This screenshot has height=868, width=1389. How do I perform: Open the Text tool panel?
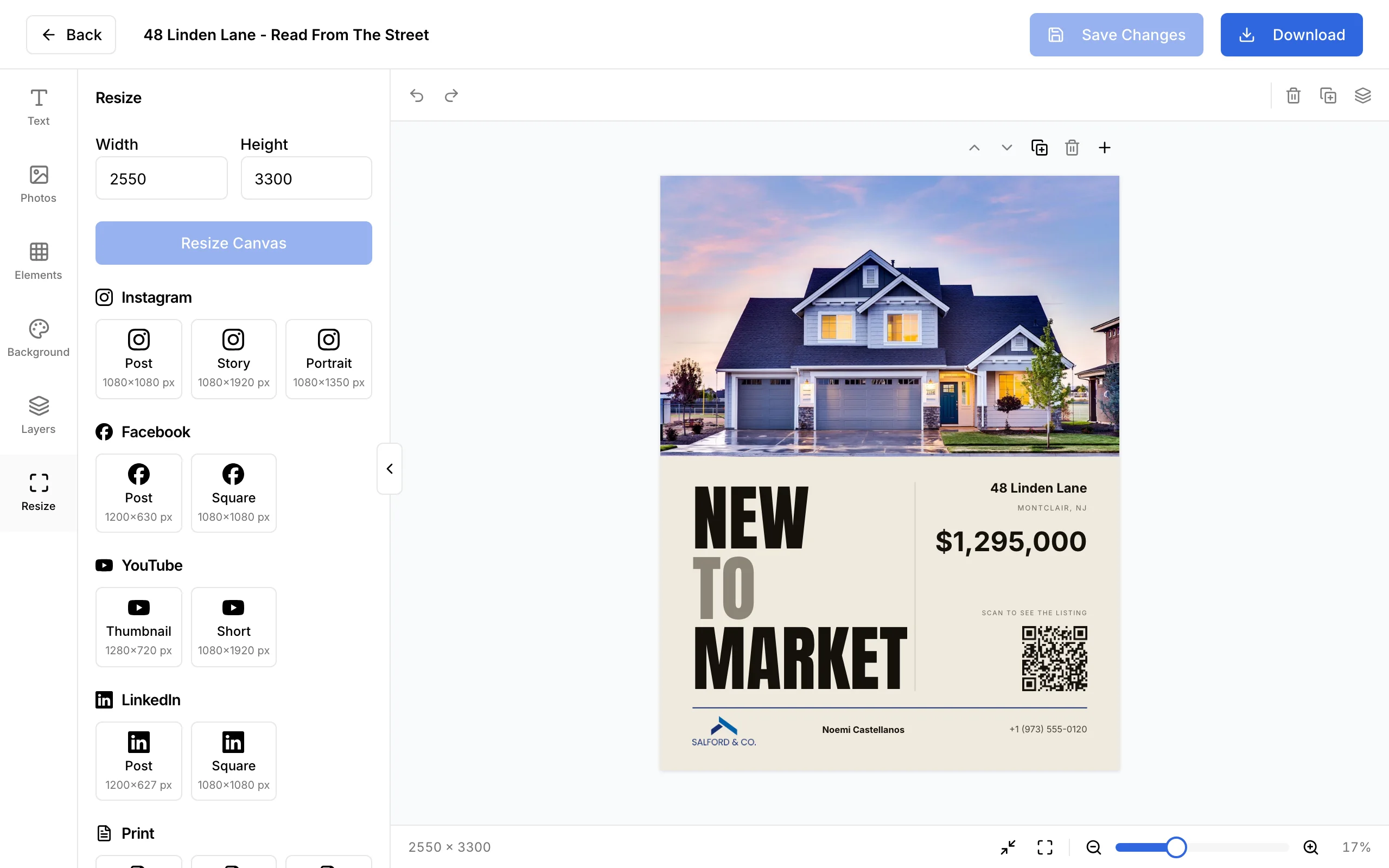click(39, 107)
